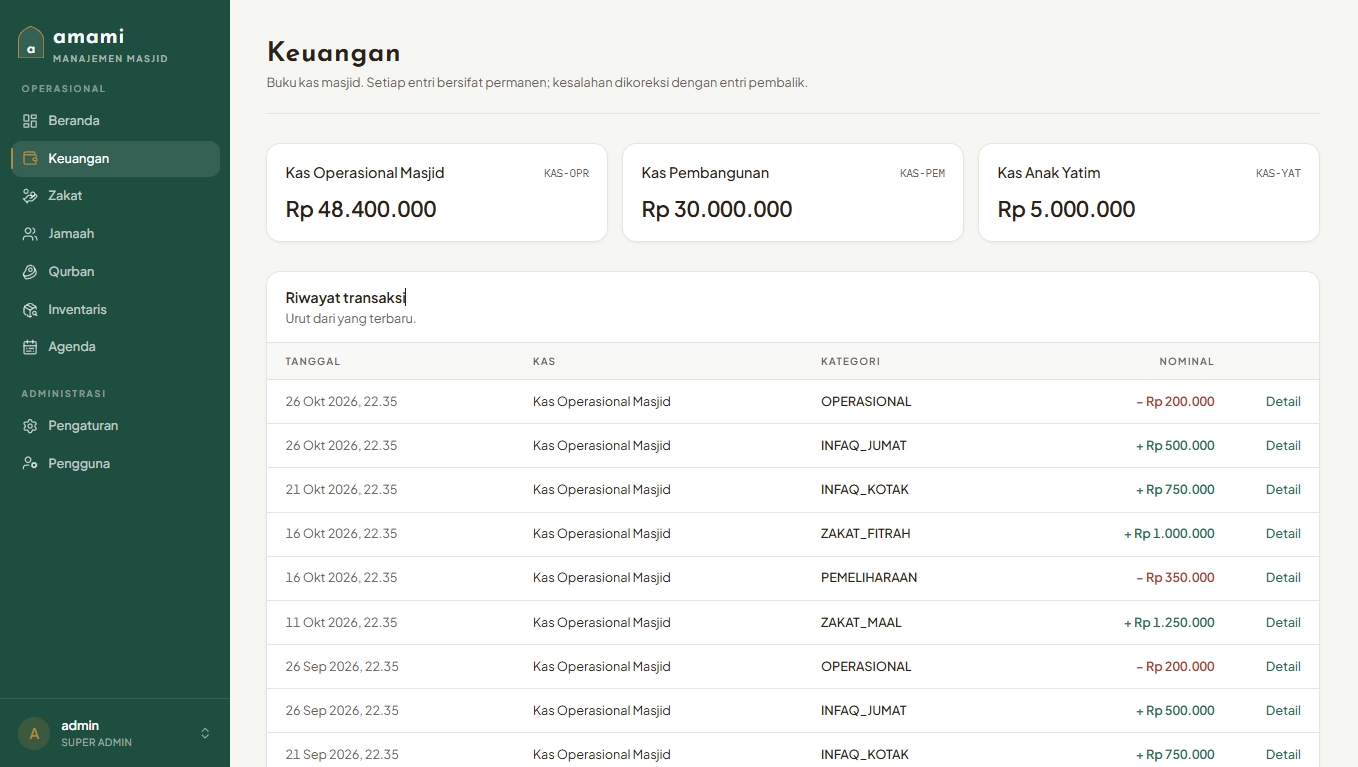Click the Pengaturan gear icon
This screenshot has height=767, width=1358.
pos(30,426)
